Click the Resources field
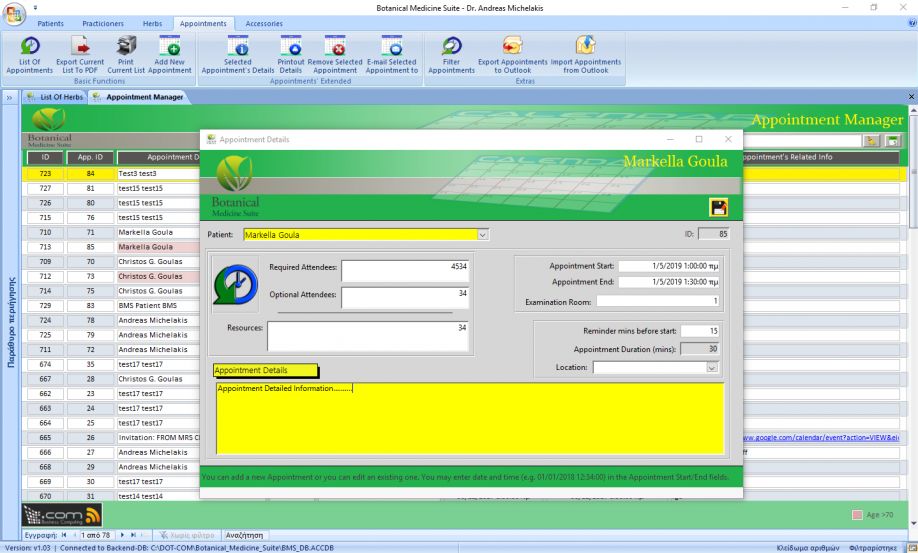Screen dimensions: 918x553 [368, 336]
